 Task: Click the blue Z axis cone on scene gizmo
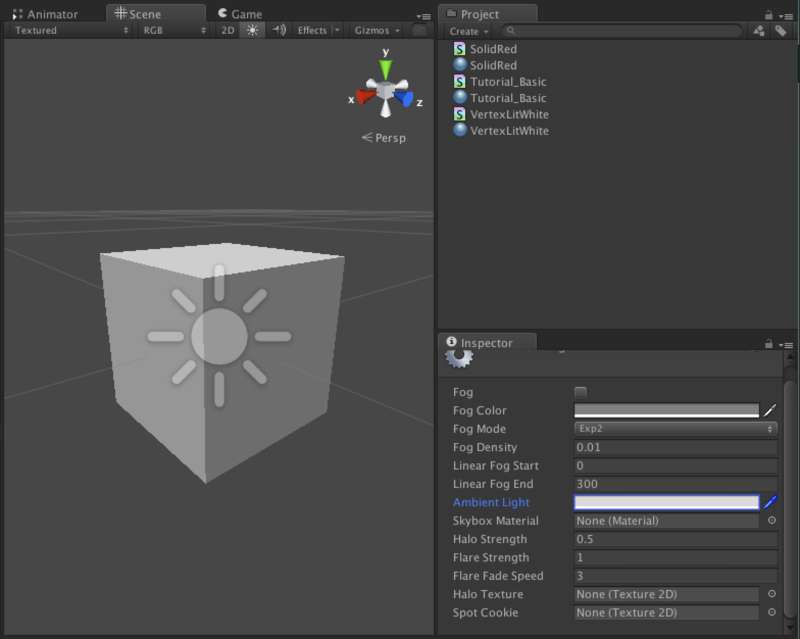[x=405, y=98]
